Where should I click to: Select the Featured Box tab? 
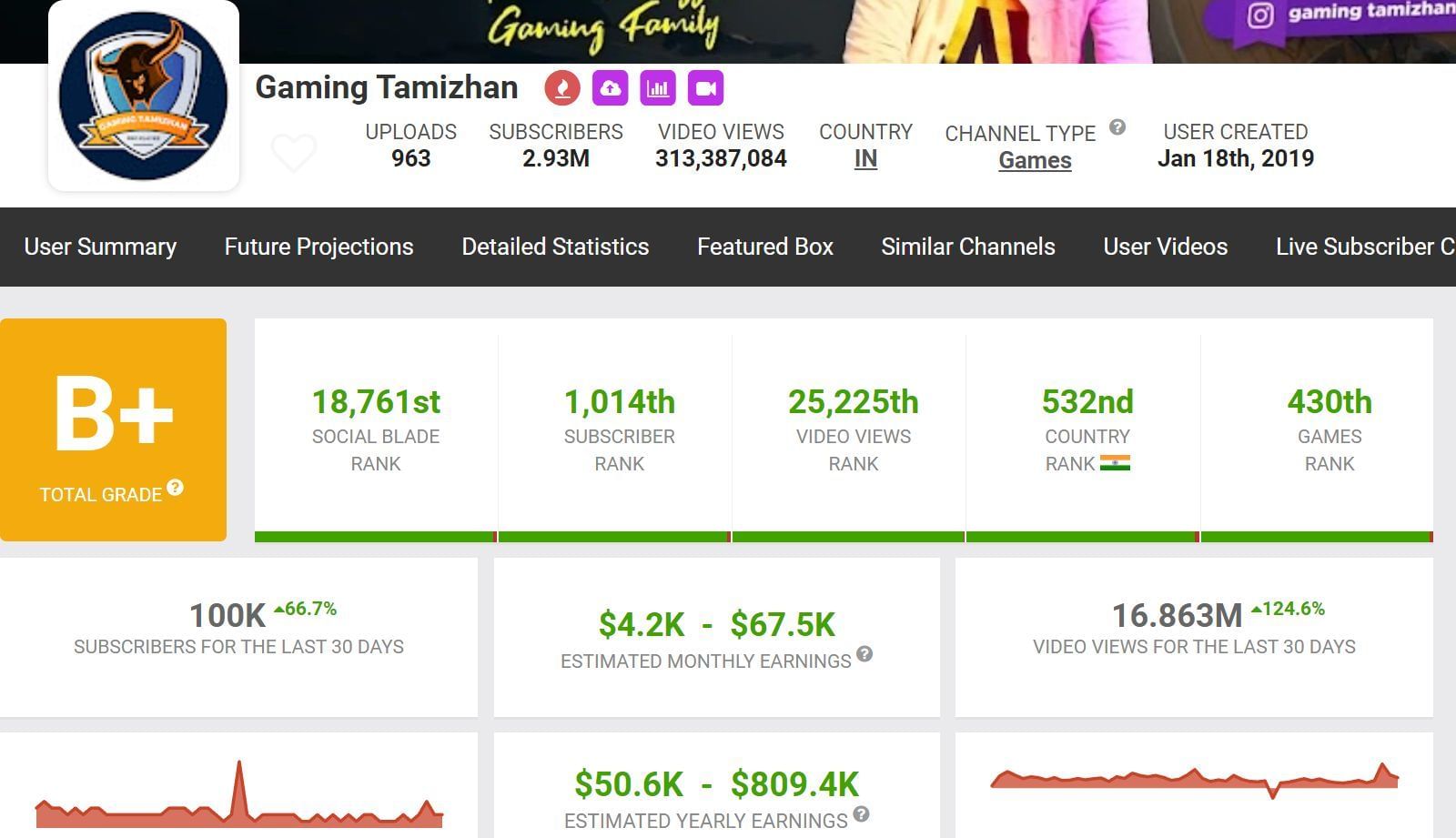pos(764,247)
